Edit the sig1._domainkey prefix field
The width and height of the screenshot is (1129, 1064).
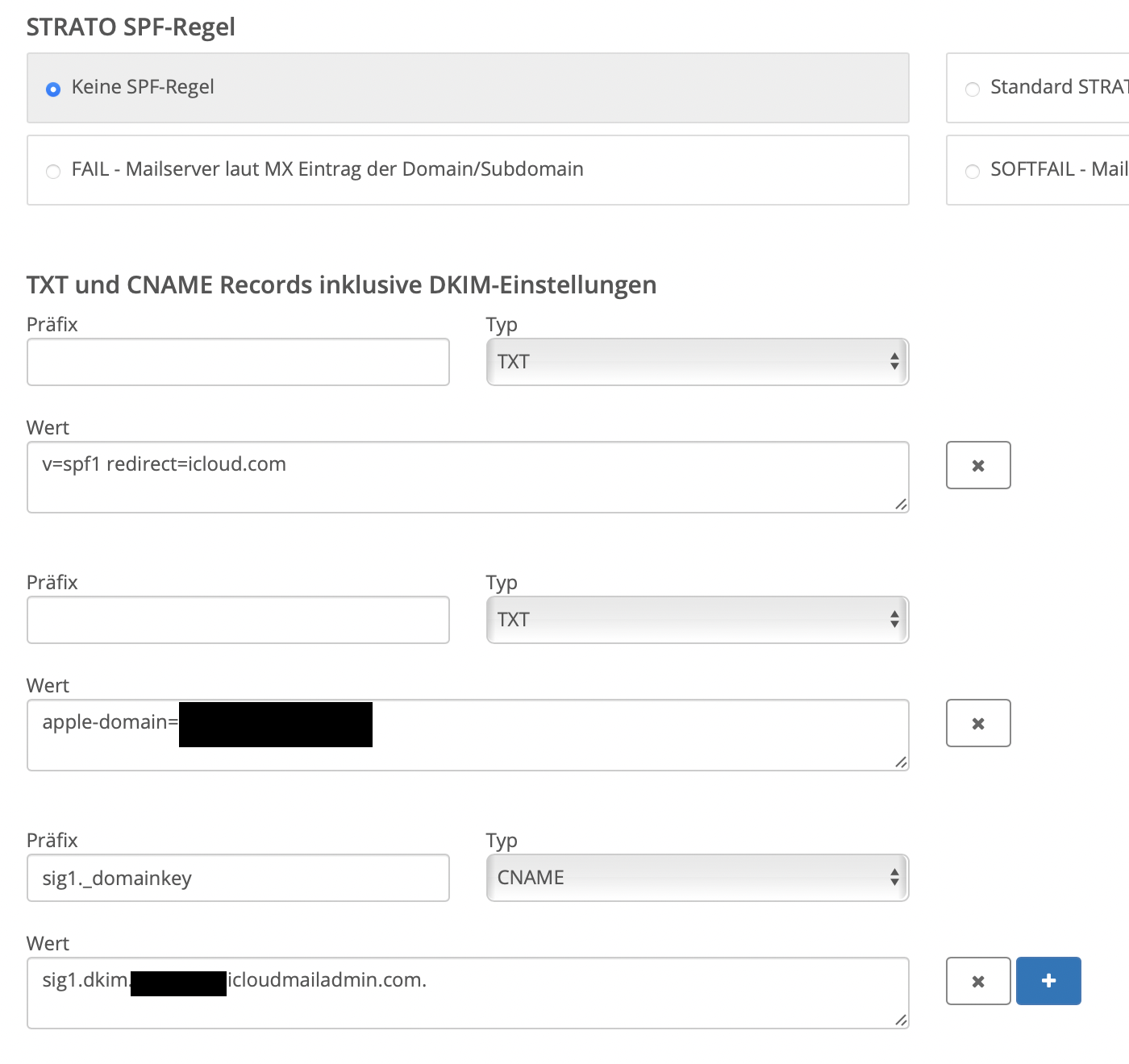(x=238, y=878)
